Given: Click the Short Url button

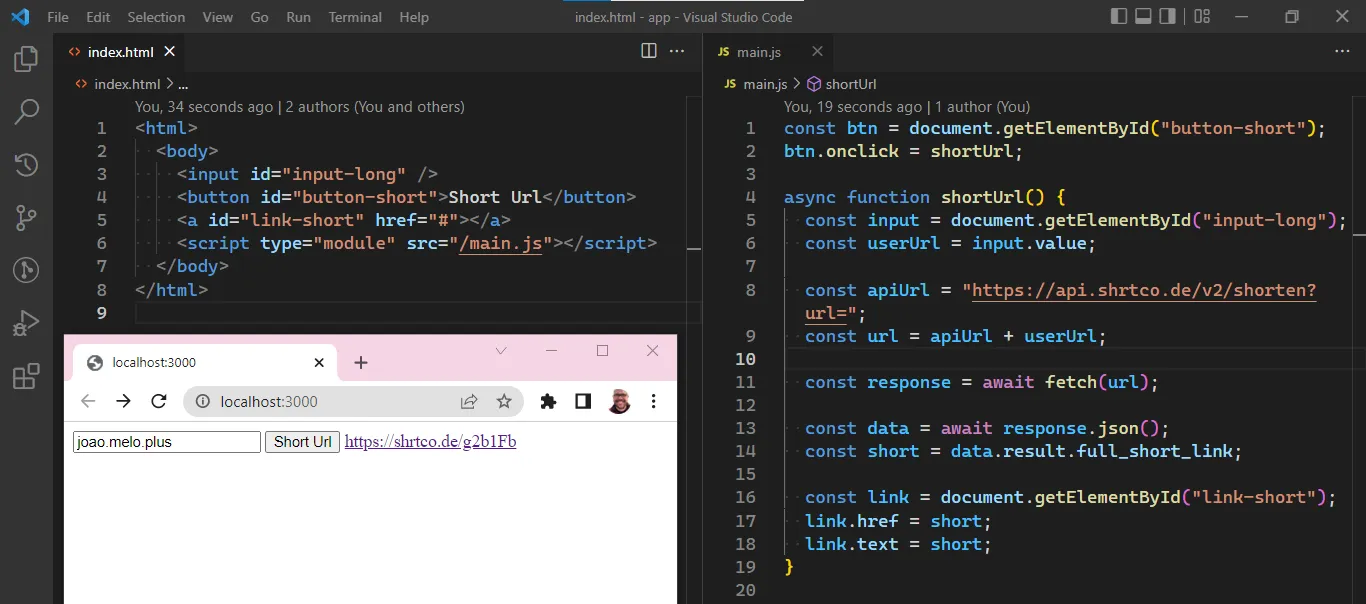Looking at the screenshot, I should 302,442.
